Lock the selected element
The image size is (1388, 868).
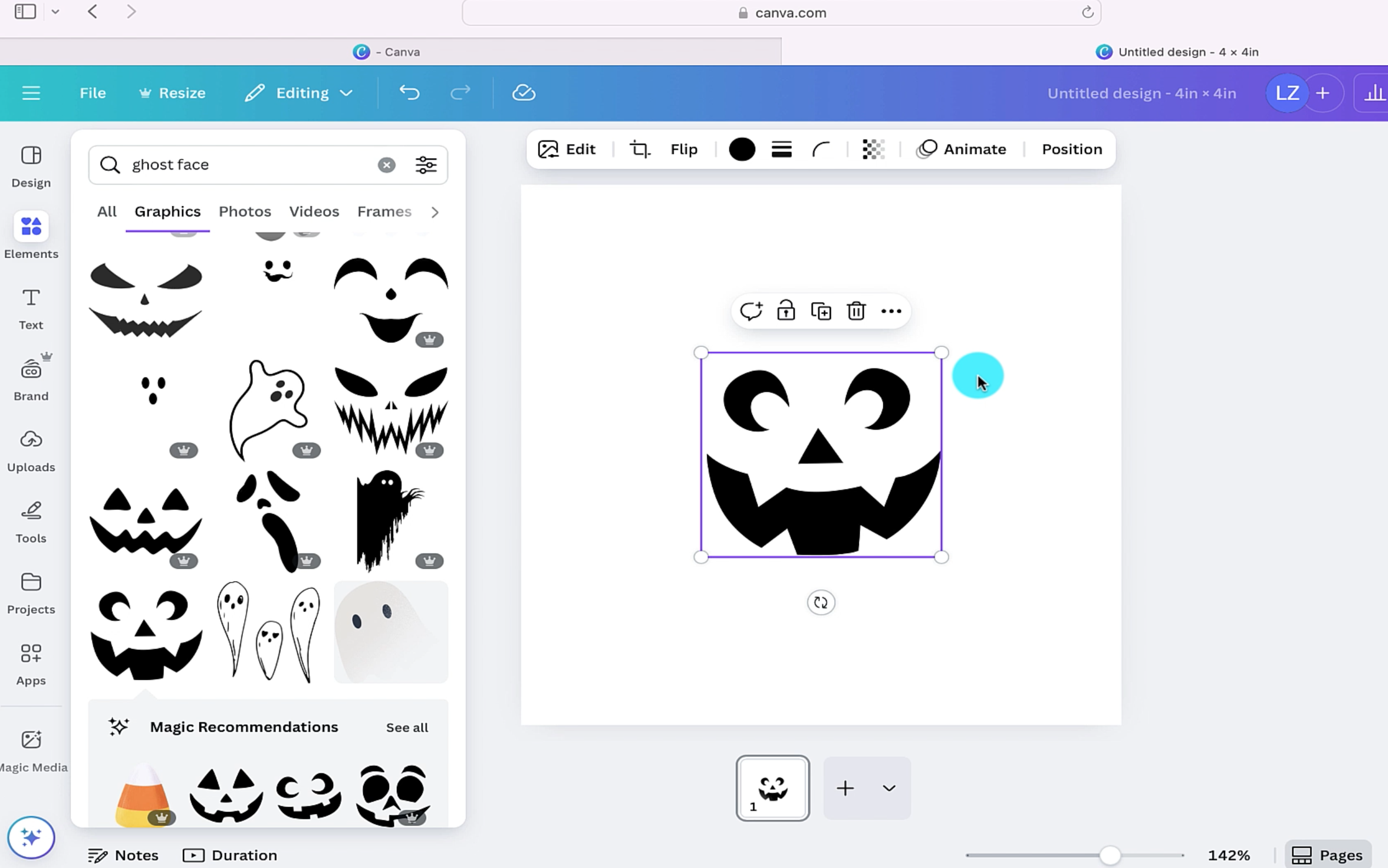tap(786, 311)
